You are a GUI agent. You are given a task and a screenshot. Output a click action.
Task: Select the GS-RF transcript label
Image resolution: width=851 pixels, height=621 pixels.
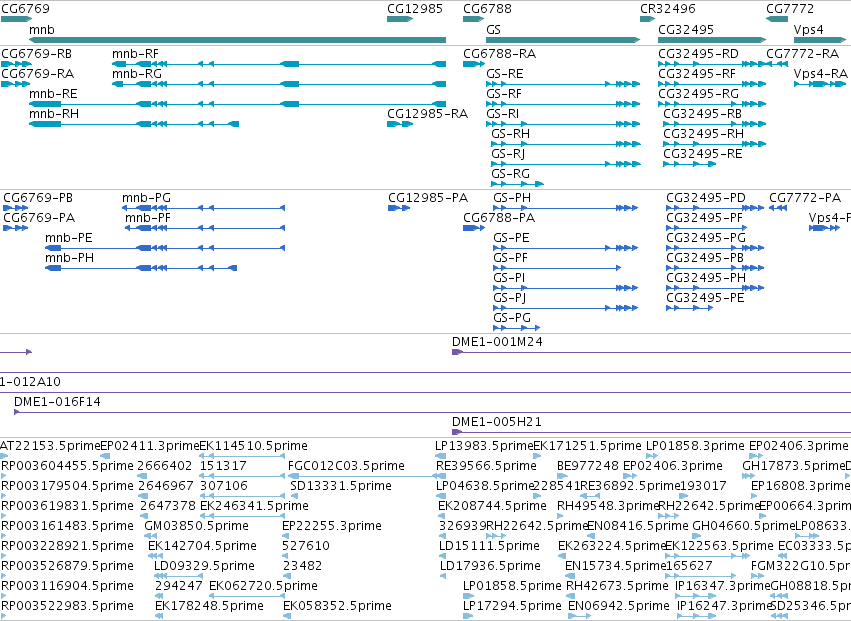(504, 93)
